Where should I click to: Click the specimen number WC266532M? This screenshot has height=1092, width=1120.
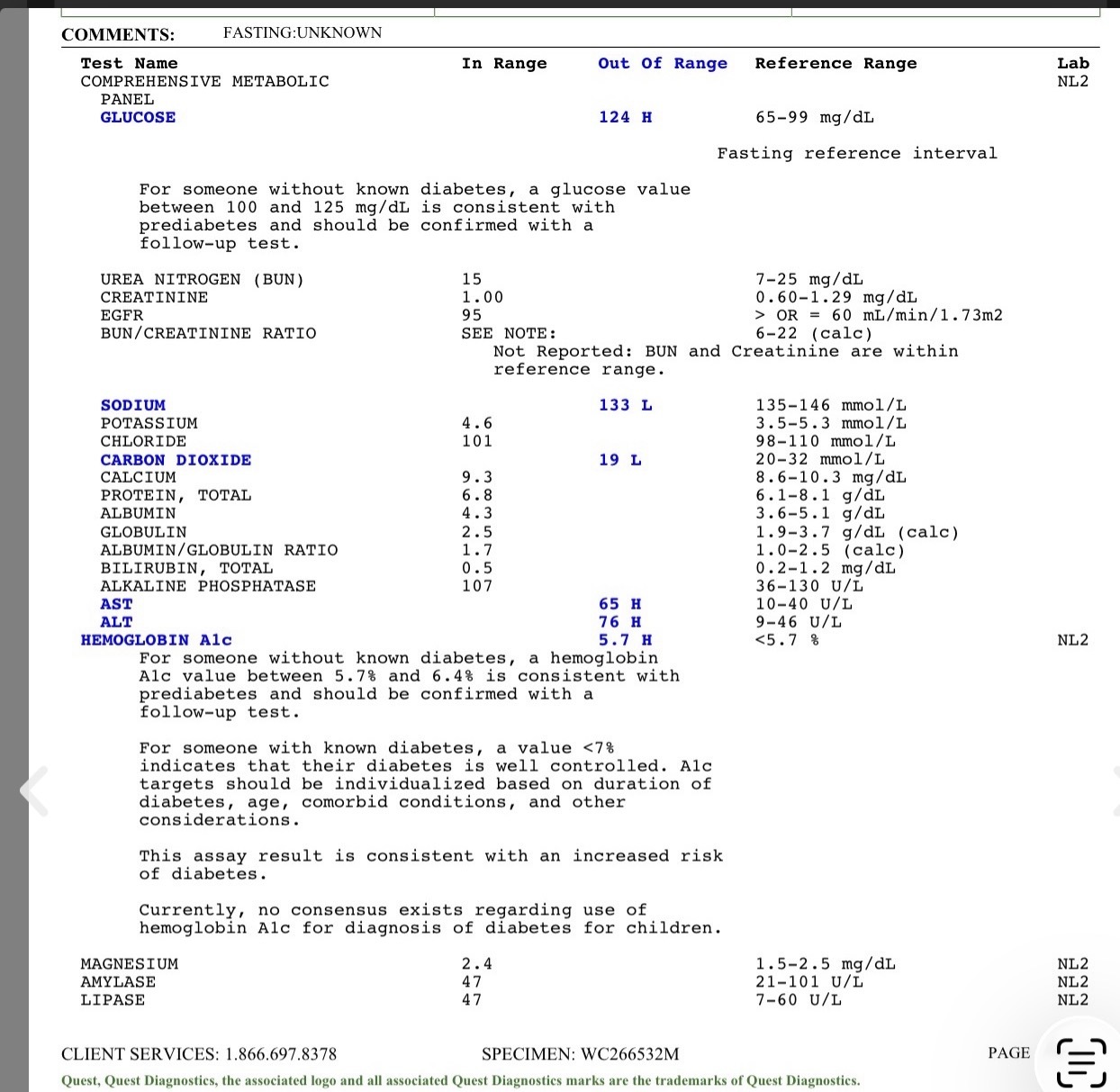coord(629,1053)
